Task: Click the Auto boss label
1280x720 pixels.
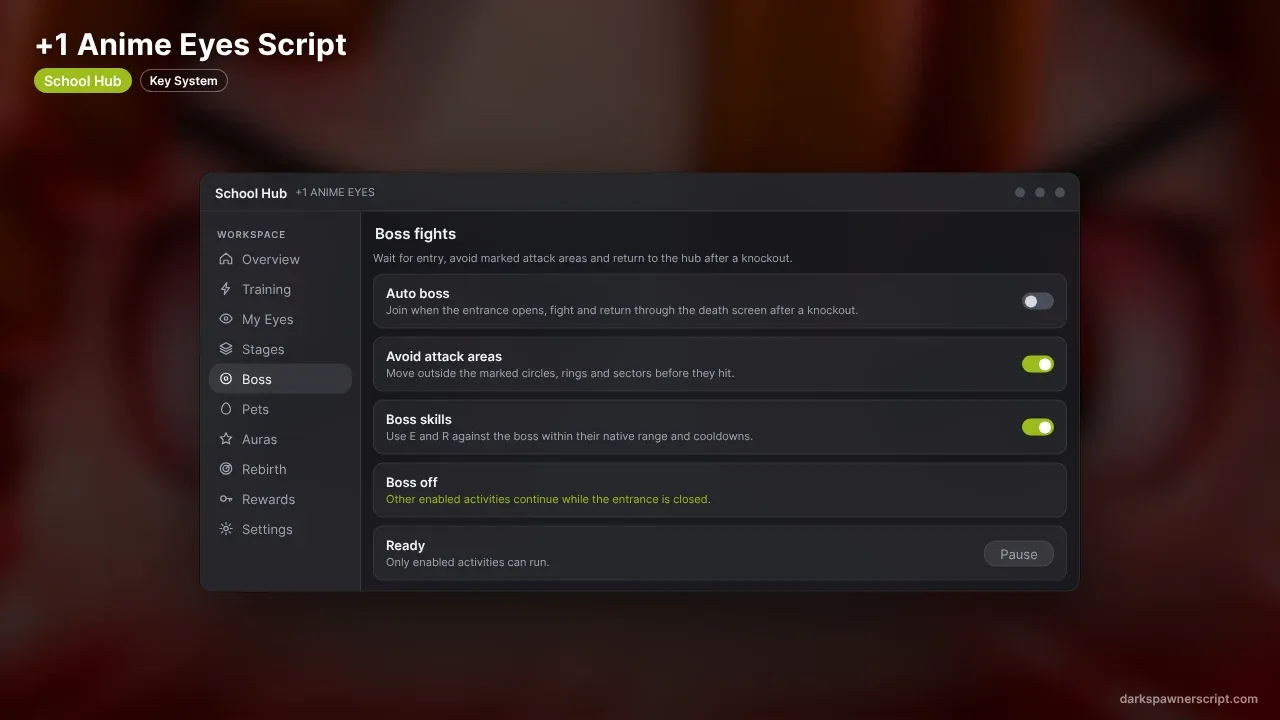Action: point(418,294)
